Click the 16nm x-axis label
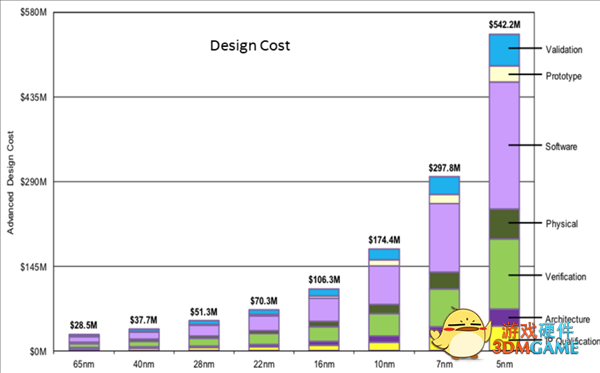 tap(324, 364)
